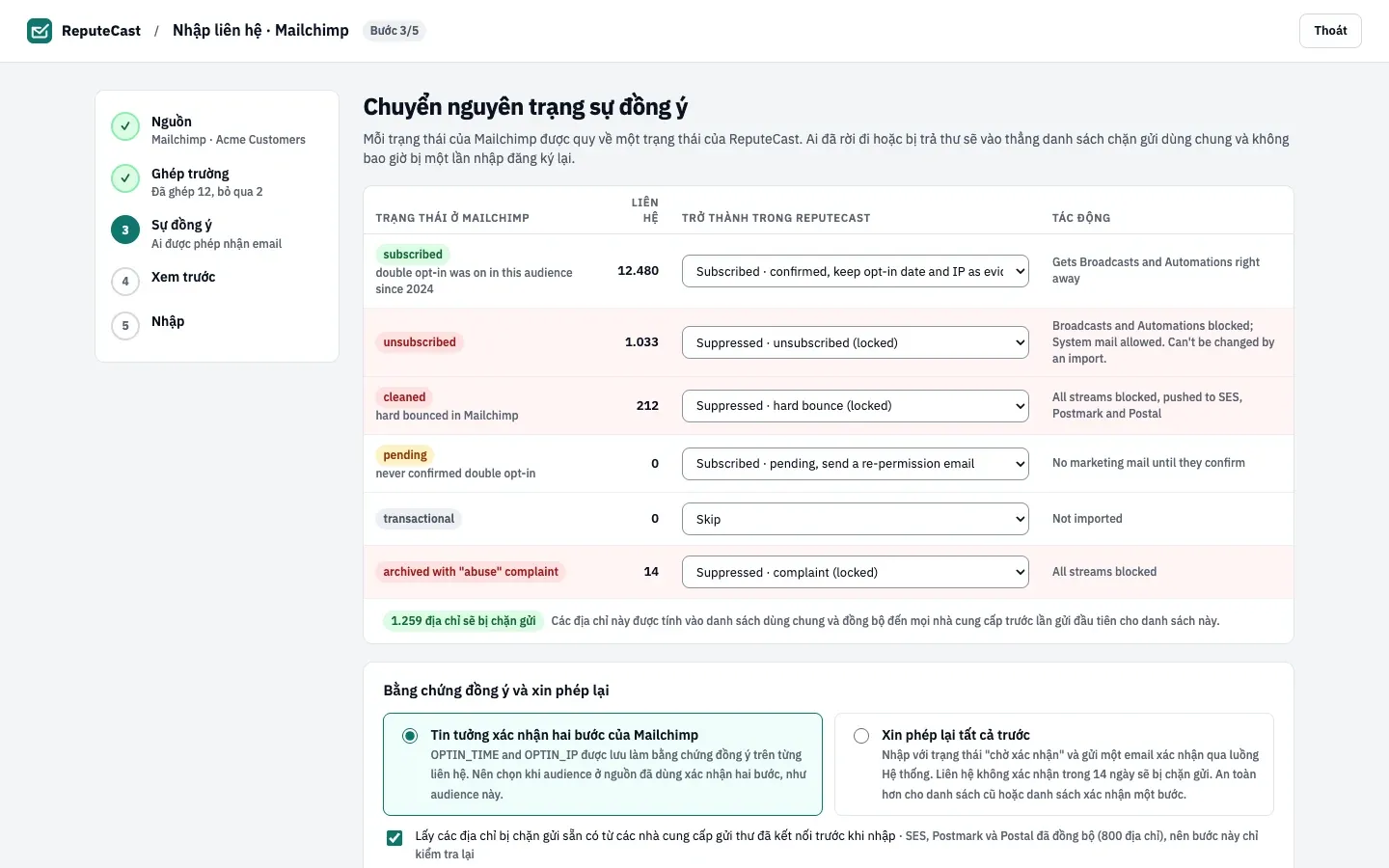Click the Sự đồng ý step label
The height and width of the screenshot is (868, 1389).
(181, 225)
